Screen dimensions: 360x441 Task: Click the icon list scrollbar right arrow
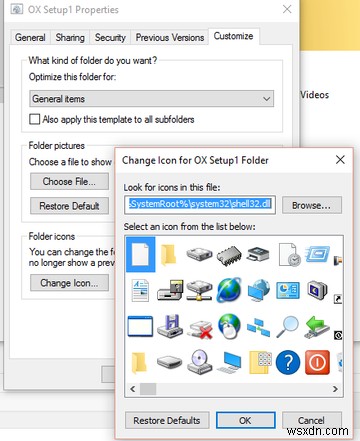coord(335,389)
